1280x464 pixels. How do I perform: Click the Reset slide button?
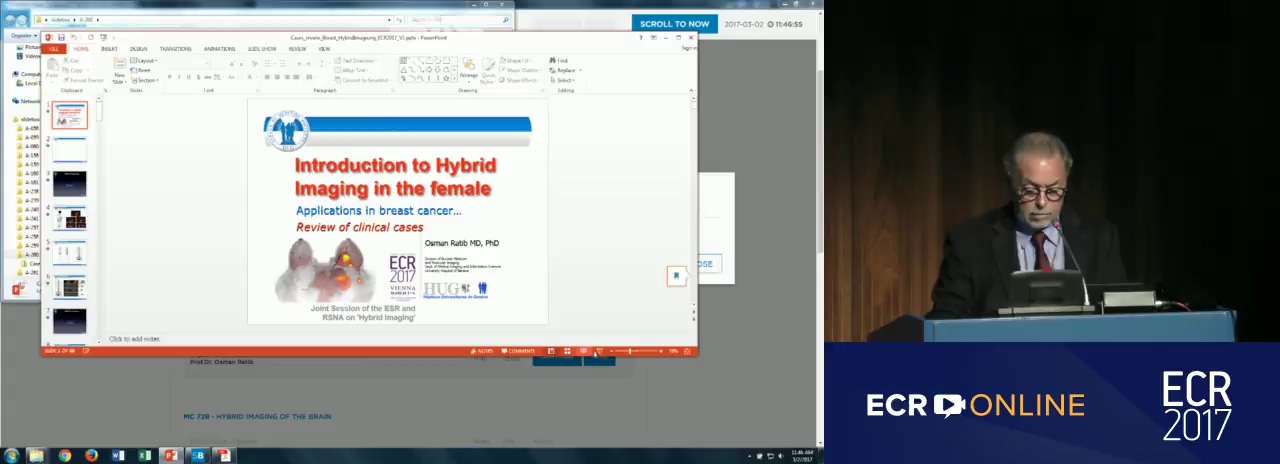tap(143, 70)
